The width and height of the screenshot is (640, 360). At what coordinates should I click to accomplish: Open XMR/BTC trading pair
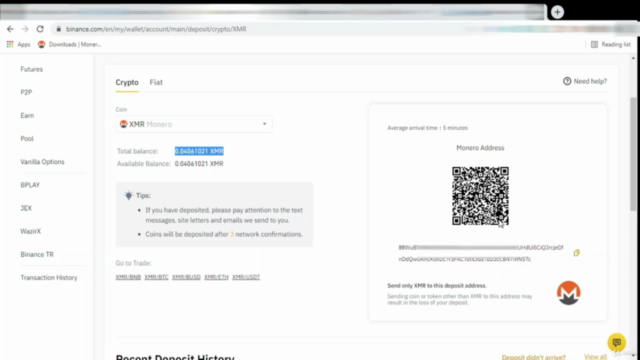tap(156, 277)
